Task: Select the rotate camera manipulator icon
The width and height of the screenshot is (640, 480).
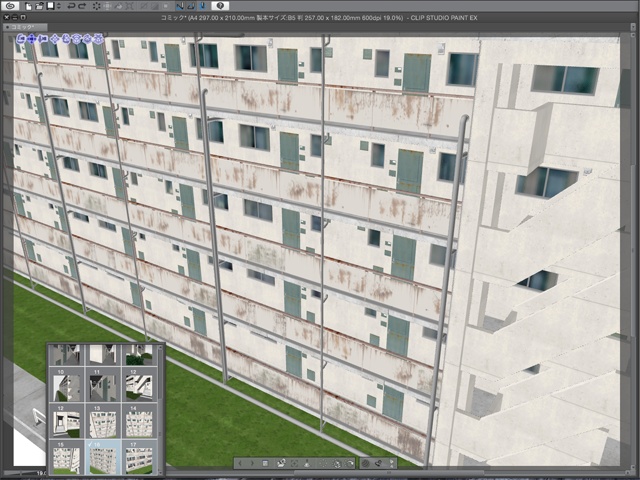Action: point(21,39)
